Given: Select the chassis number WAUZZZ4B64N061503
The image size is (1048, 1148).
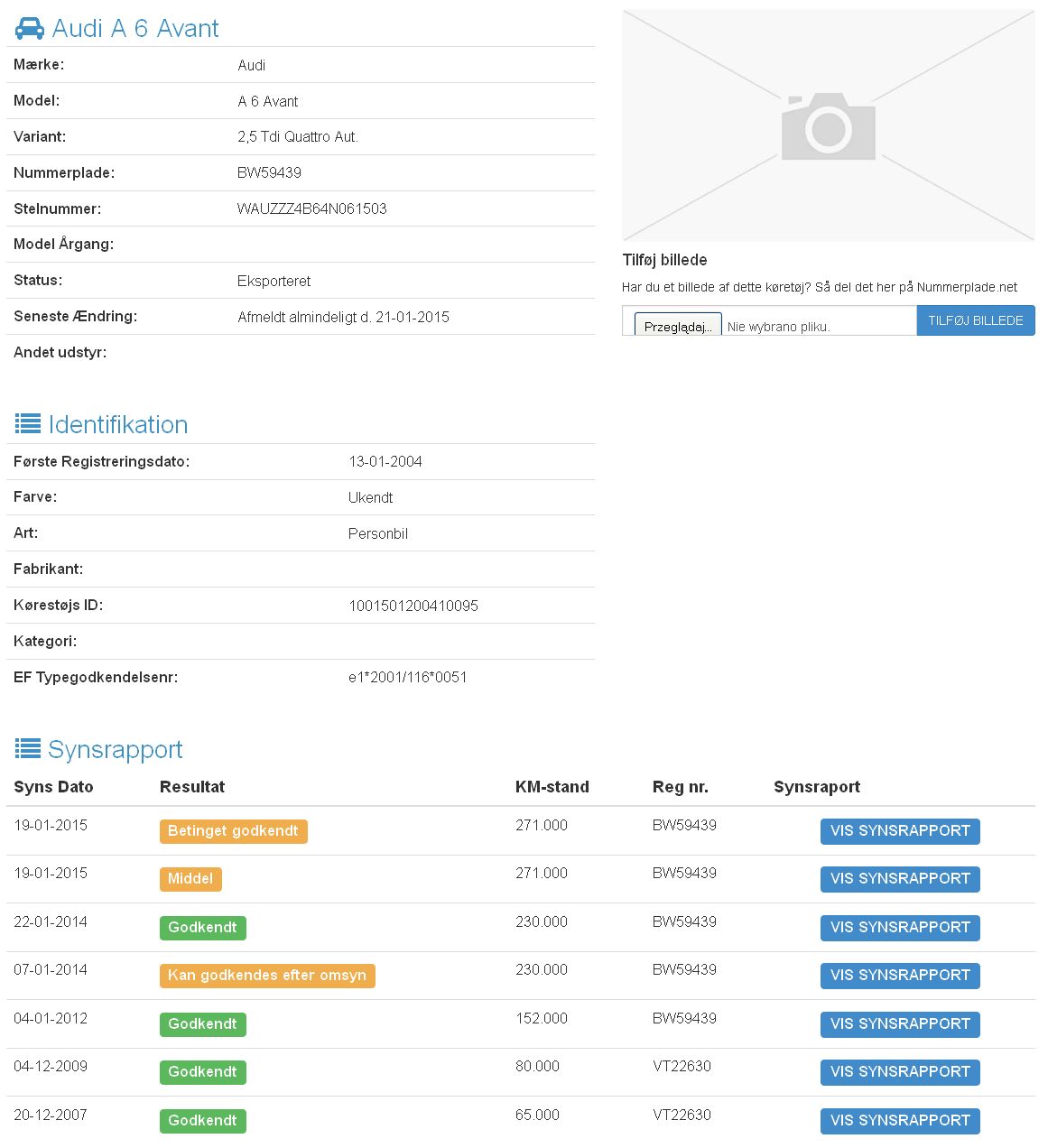Looking at the screenshot, I should click(x=312, y=208).
